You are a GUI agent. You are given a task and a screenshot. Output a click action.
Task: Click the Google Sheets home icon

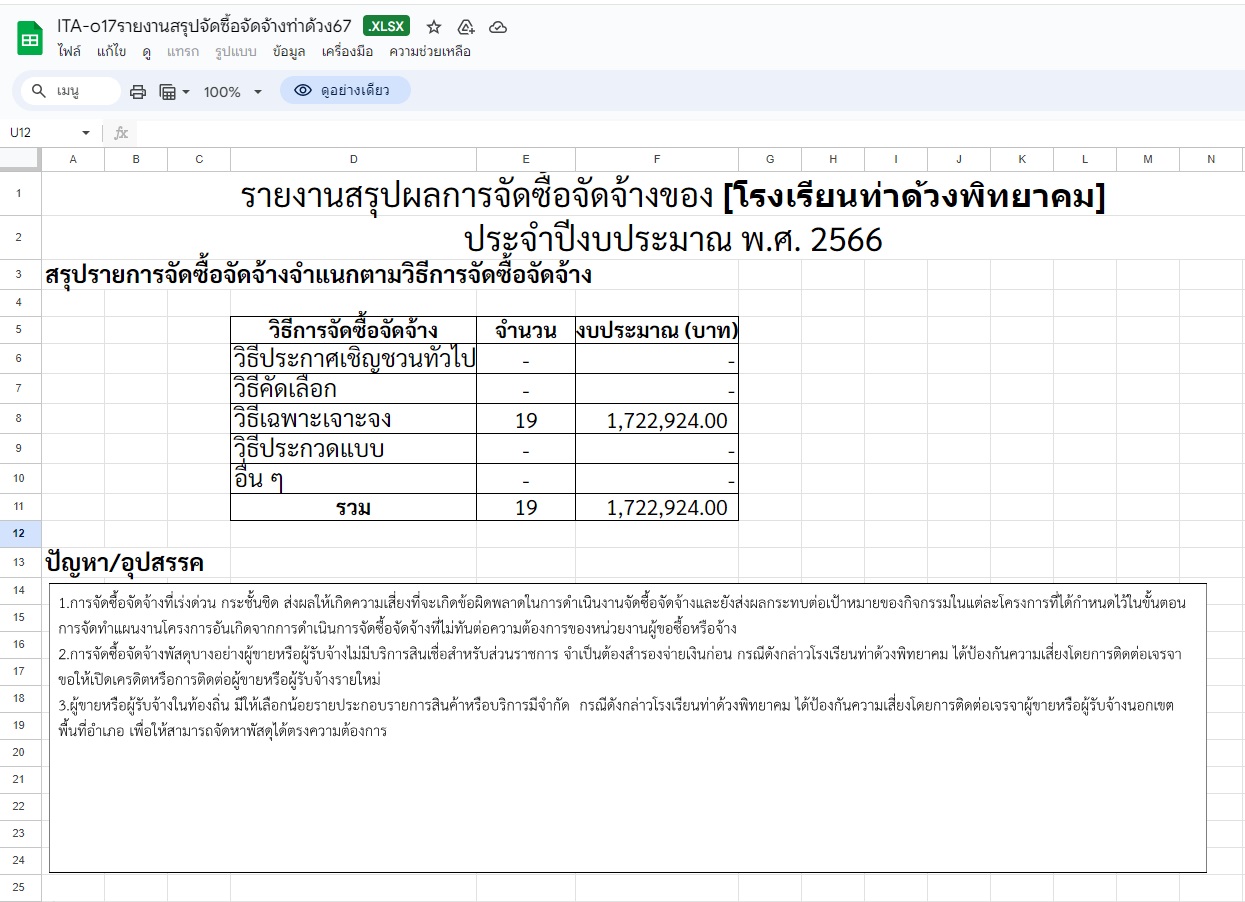tap(30, 39)
